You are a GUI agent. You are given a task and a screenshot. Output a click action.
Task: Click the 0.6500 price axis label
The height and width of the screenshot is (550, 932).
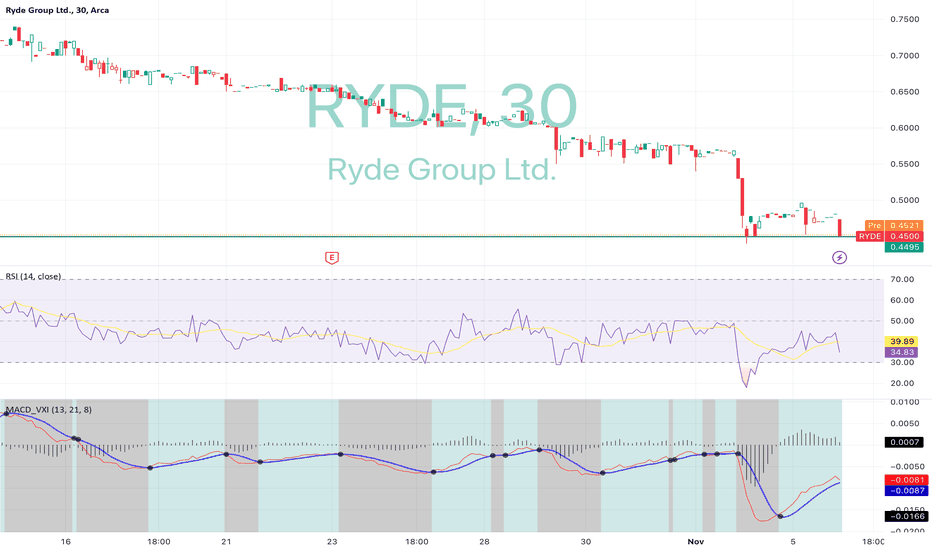click(905, 92)
